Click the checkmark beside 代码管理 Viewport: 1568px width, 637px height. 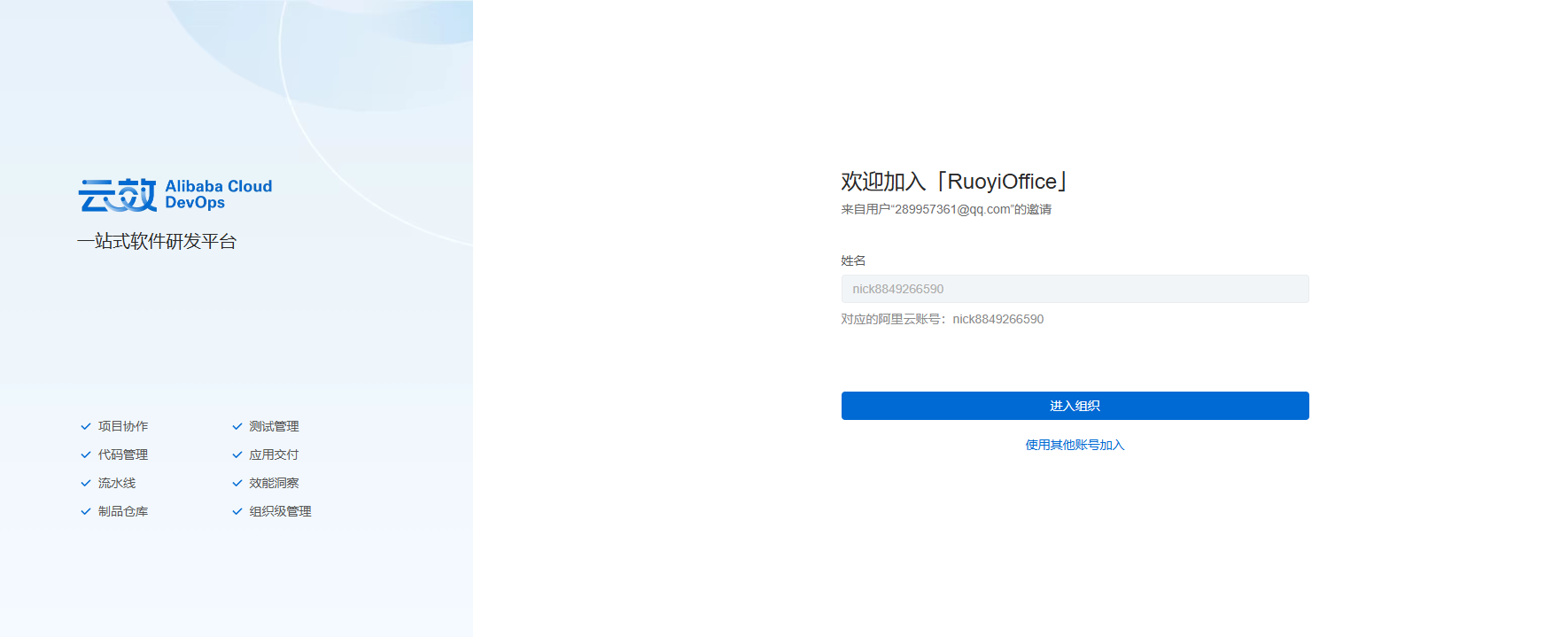pos(86,454)
